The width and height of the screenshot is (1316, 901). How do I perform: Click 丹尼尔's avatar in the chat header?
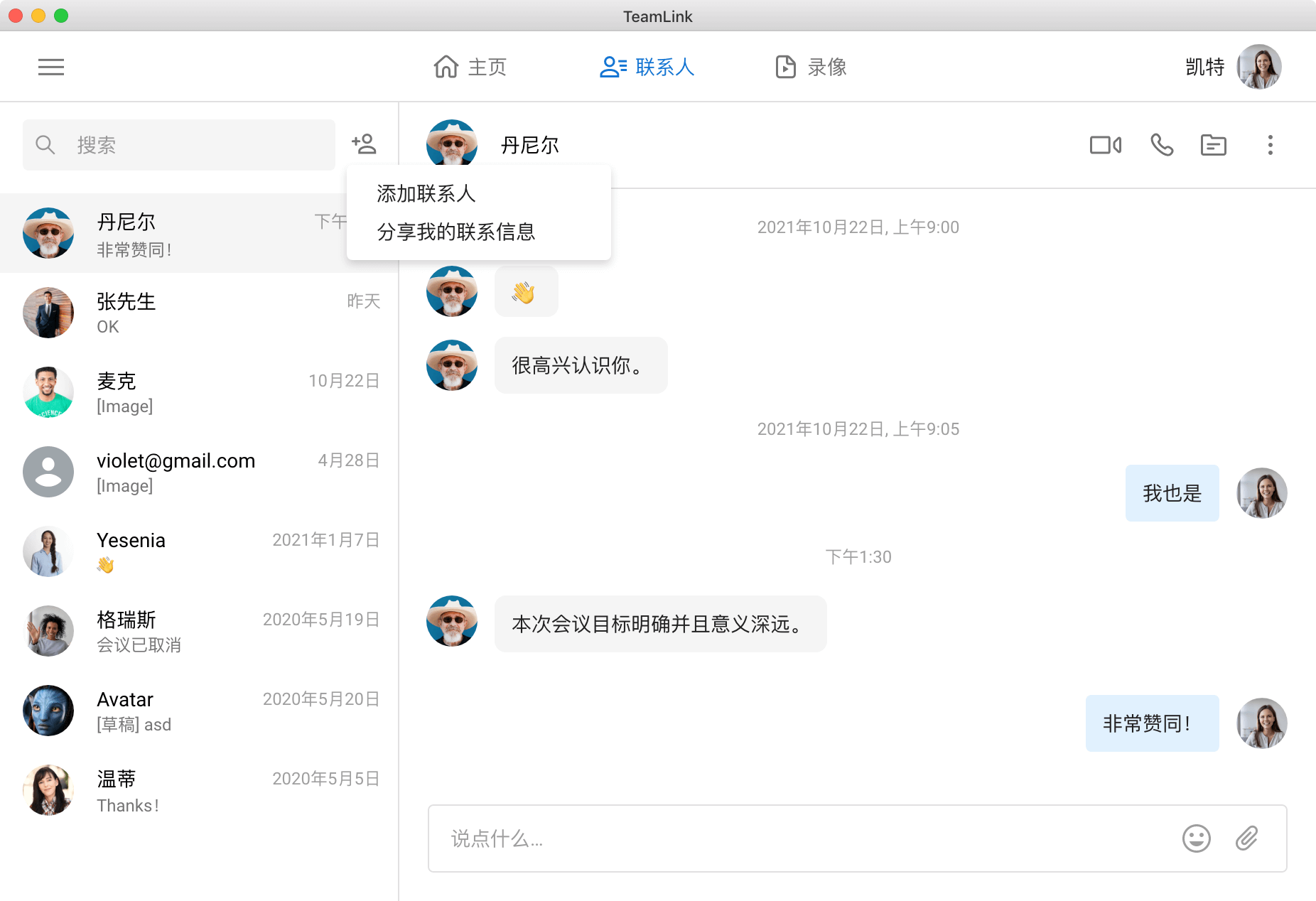(452, 145)
